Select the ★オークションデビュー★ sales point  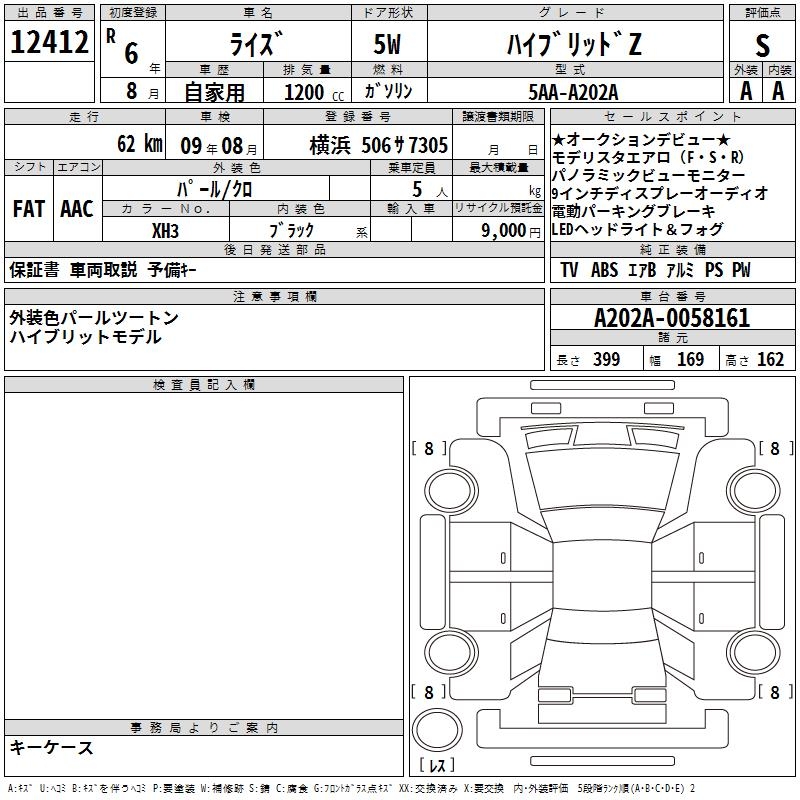point(641,139)
